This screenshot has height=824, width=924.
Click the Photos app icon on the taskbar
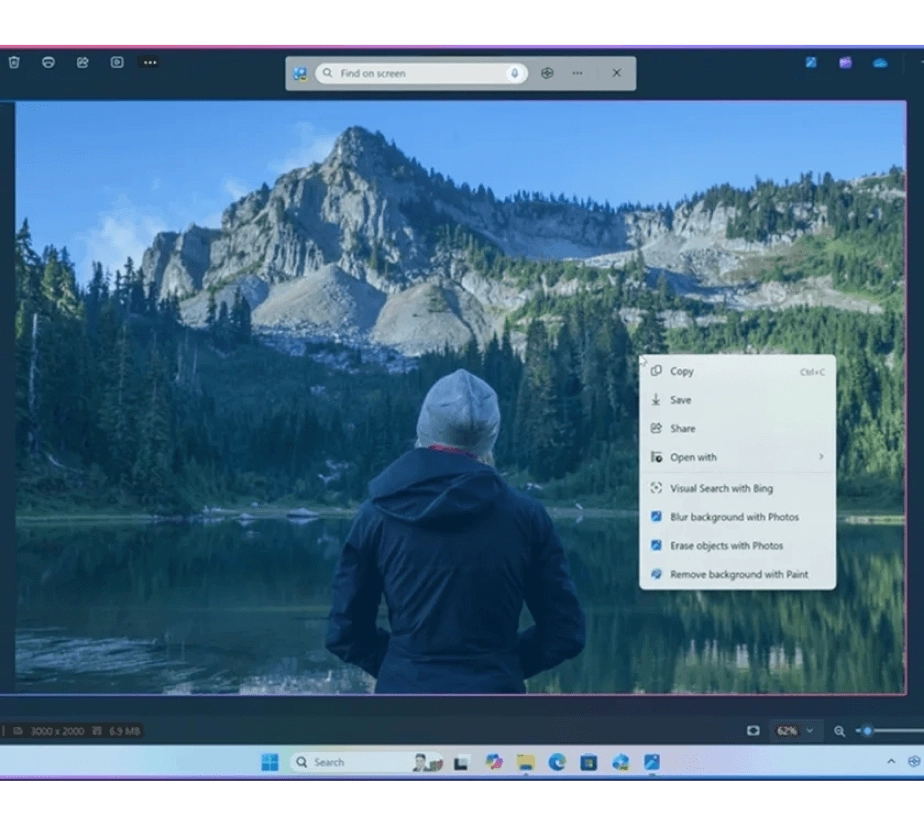tap(652, 762)
